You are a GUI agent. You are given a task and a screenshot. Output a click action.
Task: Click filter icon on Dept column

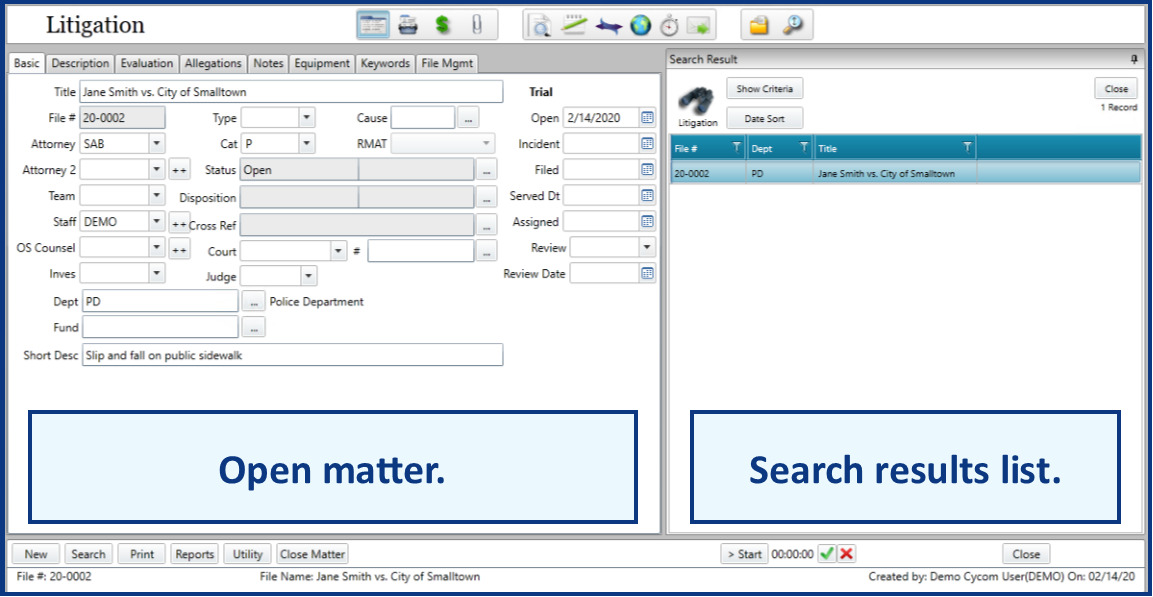(804, 147)
